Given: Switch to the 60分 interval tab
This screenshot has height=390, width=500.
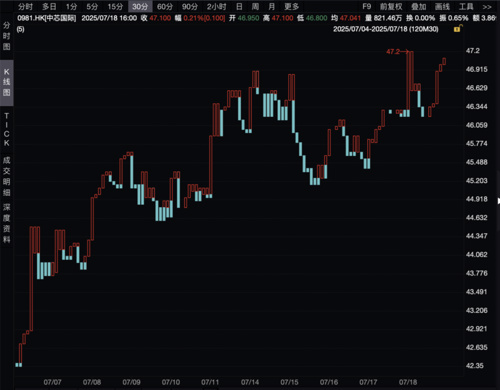Looking at the screenshot, I should click(165, 6).
